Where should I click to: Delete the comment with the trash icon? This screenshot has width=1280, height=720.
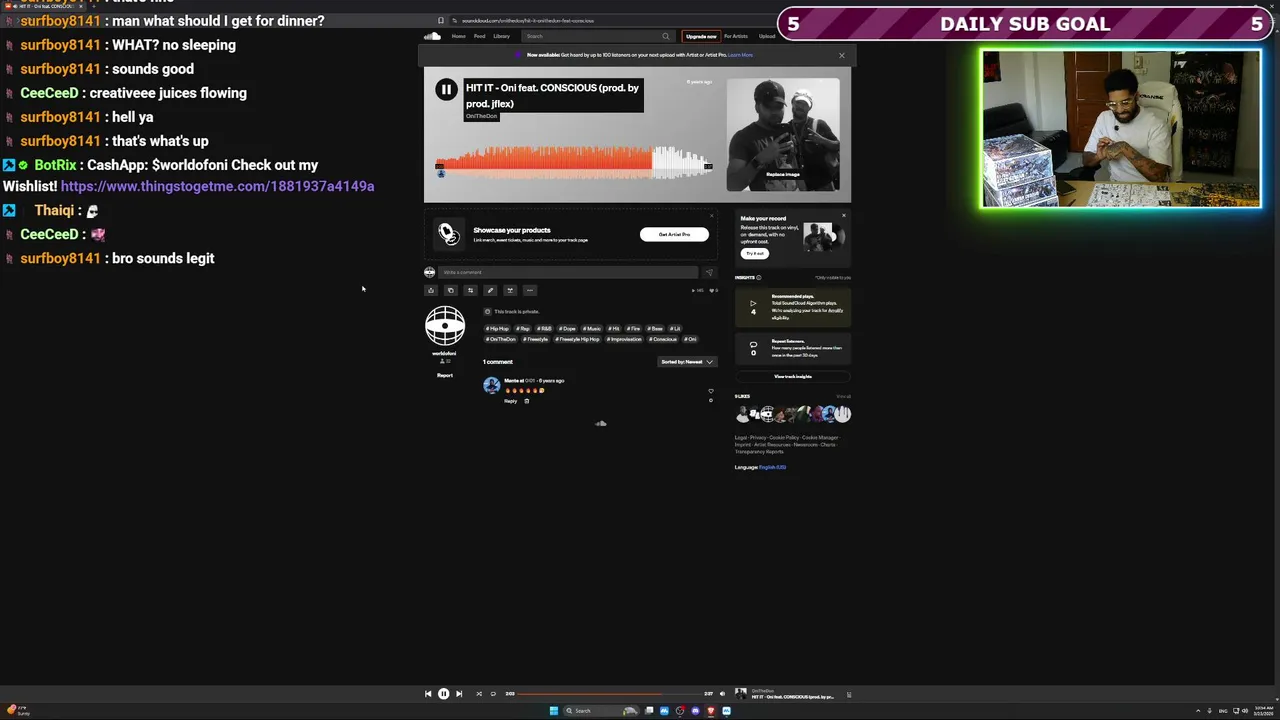pyautogui.click(x=527, y=401)
